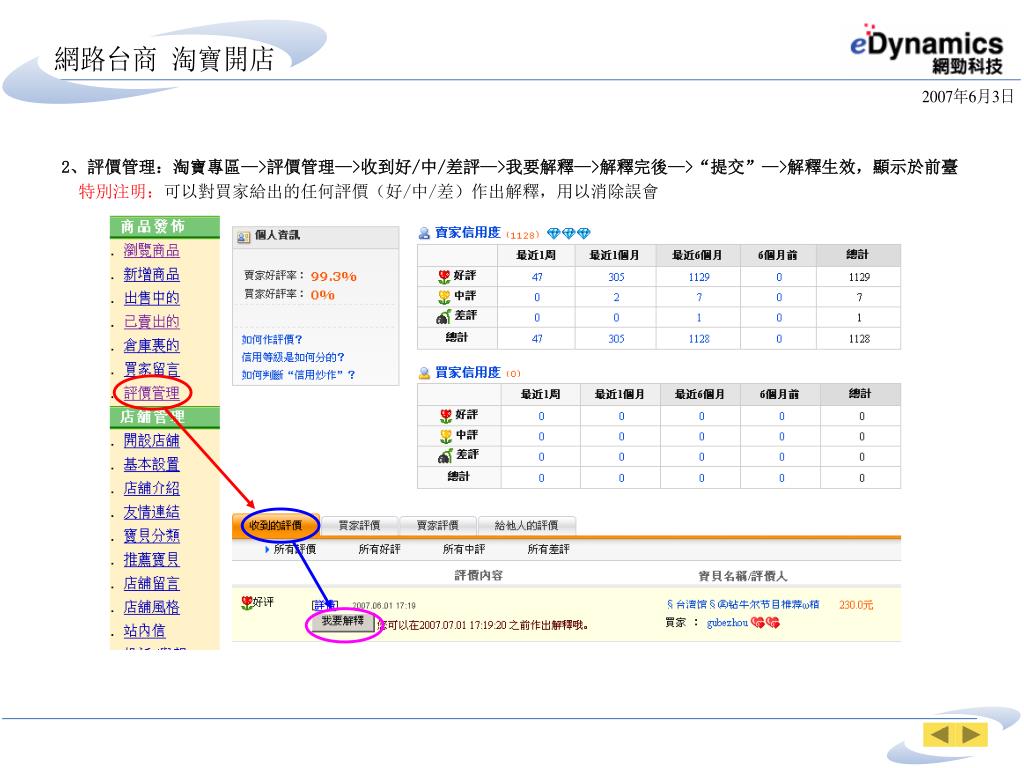Click the 99.3% seller rating value

point(334,276)
